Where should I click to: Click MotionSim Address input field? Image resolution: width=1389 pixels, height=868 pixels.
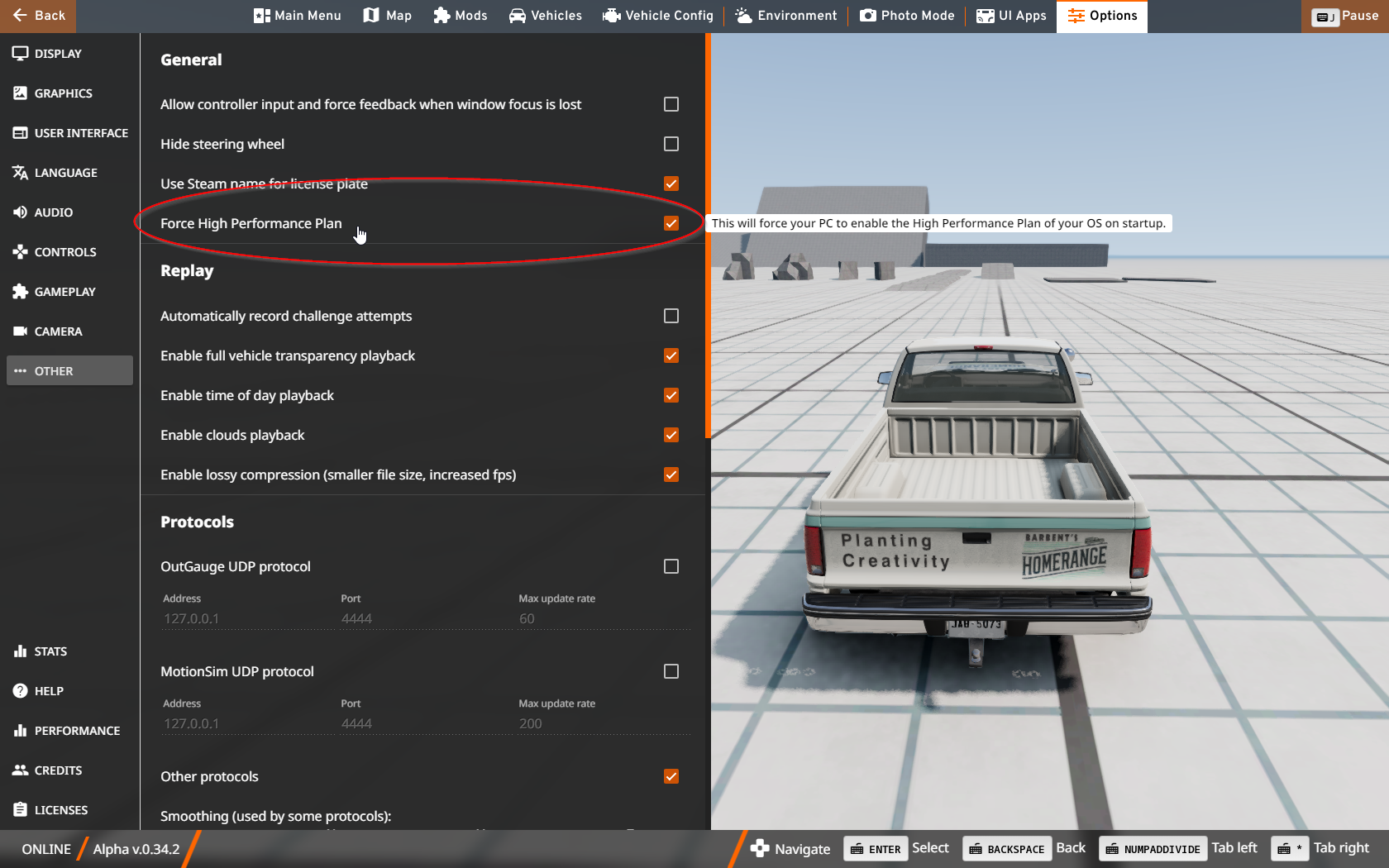click(248, 723)
